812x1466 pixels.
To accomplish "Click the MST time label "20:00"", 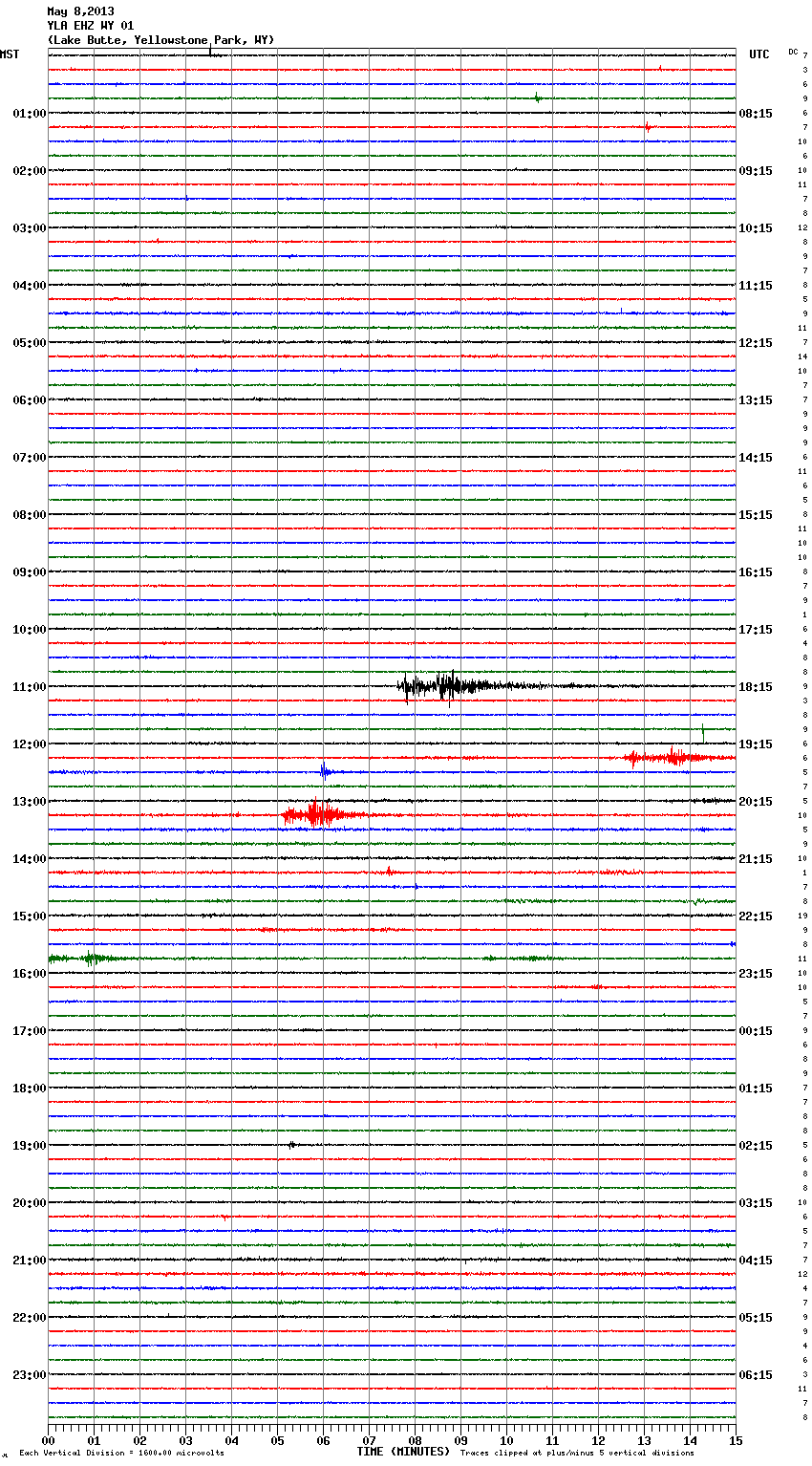I will click(x=30, y=1203).
